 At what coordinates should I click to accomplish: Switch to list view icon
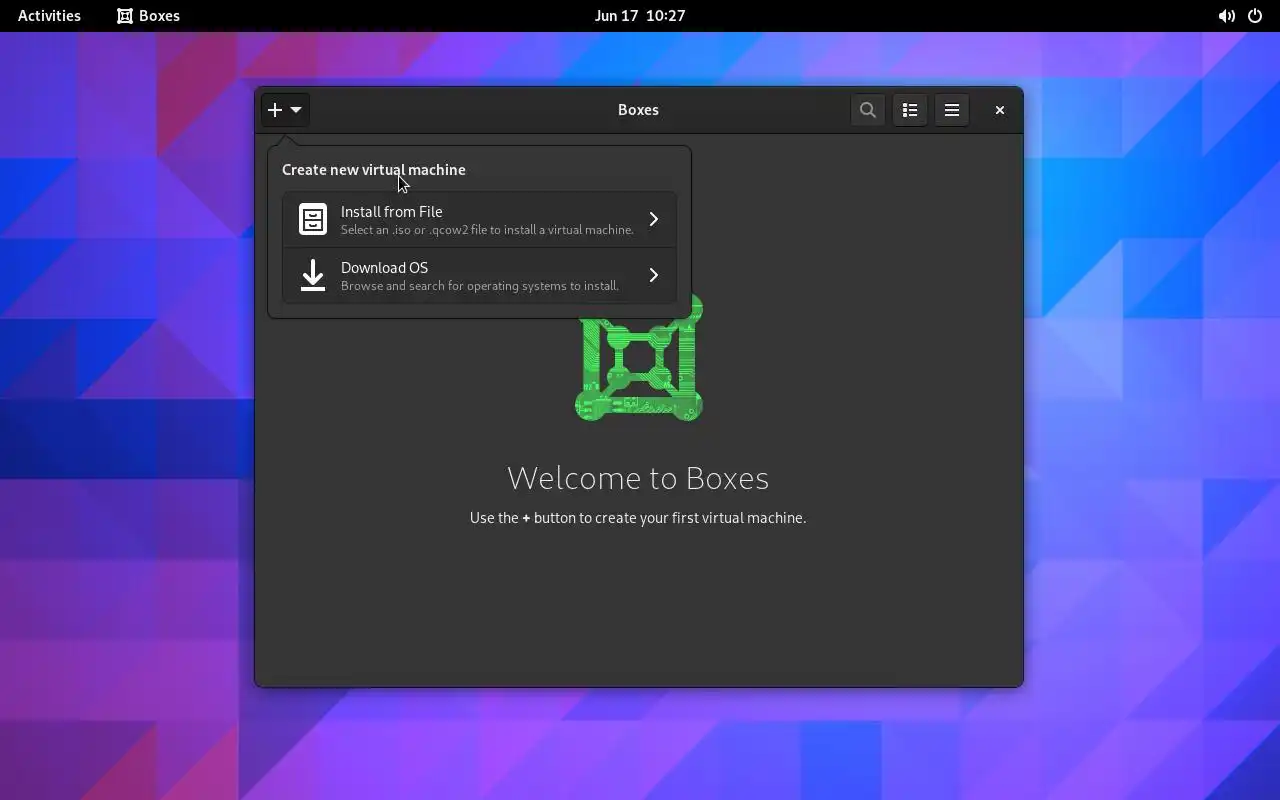910,110
